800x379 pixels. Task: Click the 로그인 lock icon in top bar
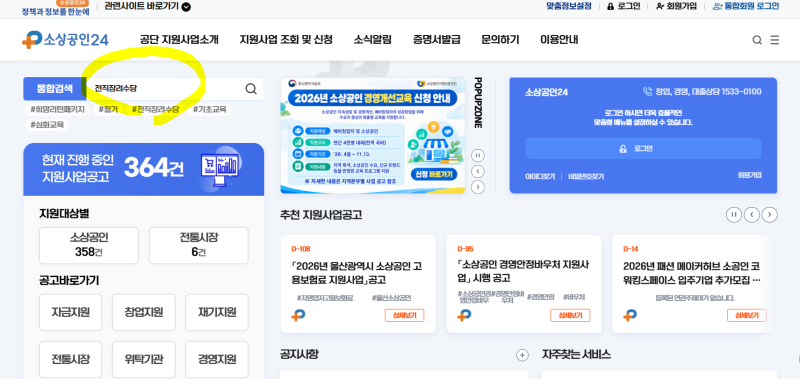coord(610,7)
